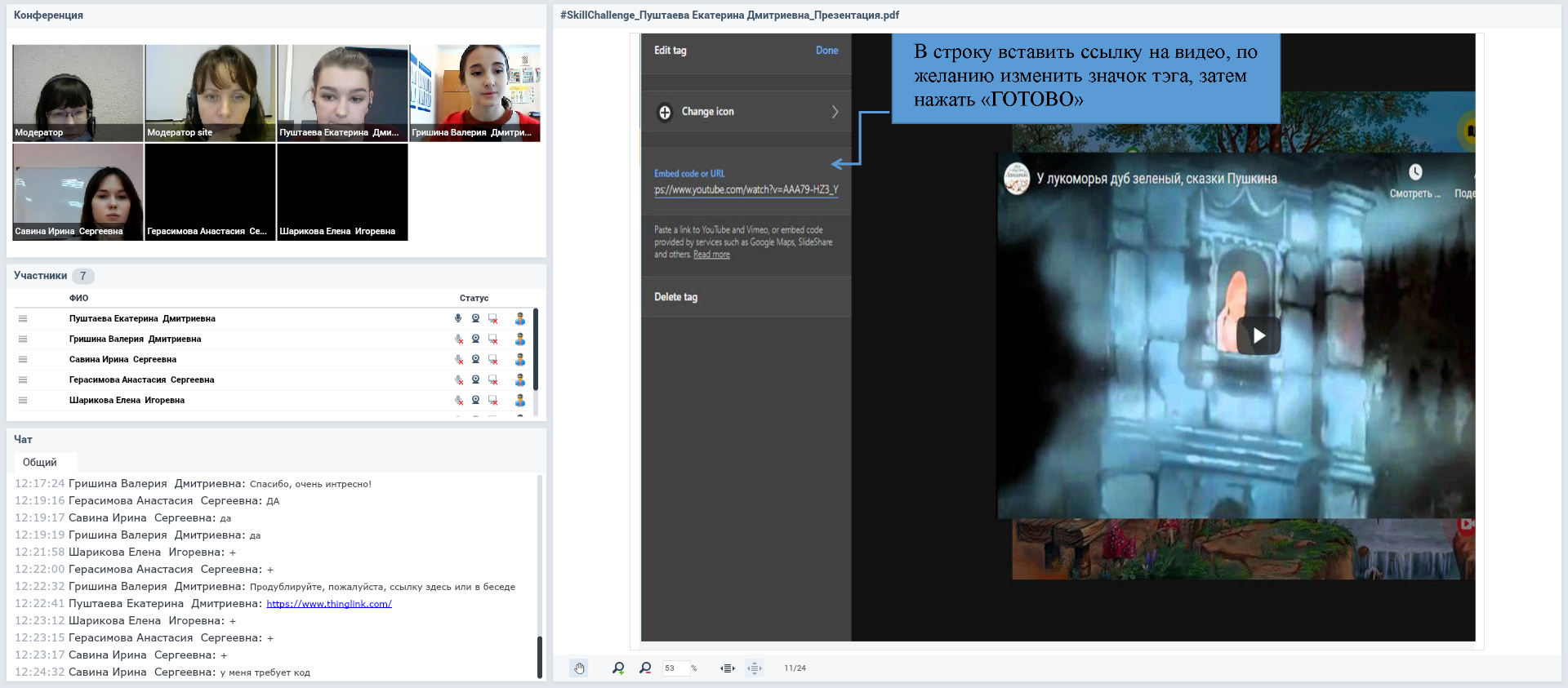Toggle webcam of Шарикова Елена Игоревна
The width and height of the screenshot is (1568, 688).
pyautogui.click(x=475, y=400)
